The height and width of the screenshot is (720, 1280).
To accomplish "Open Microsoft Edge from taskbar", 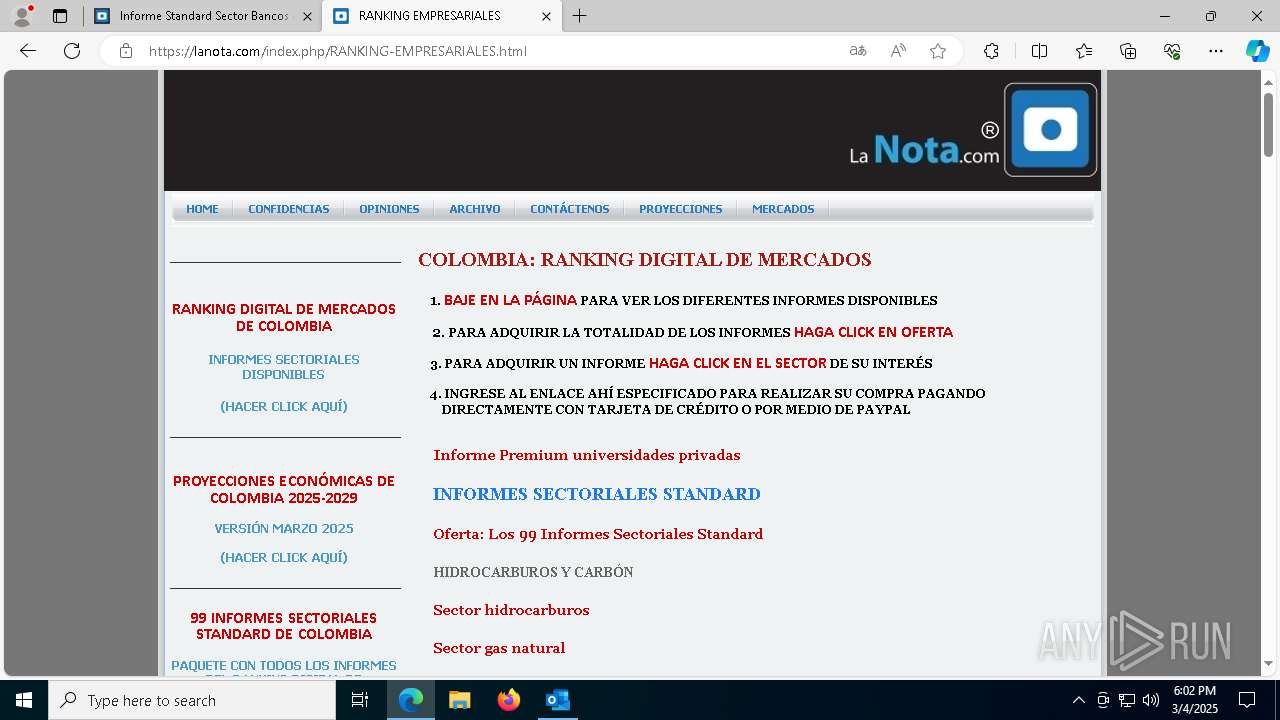I will point(411,700).
